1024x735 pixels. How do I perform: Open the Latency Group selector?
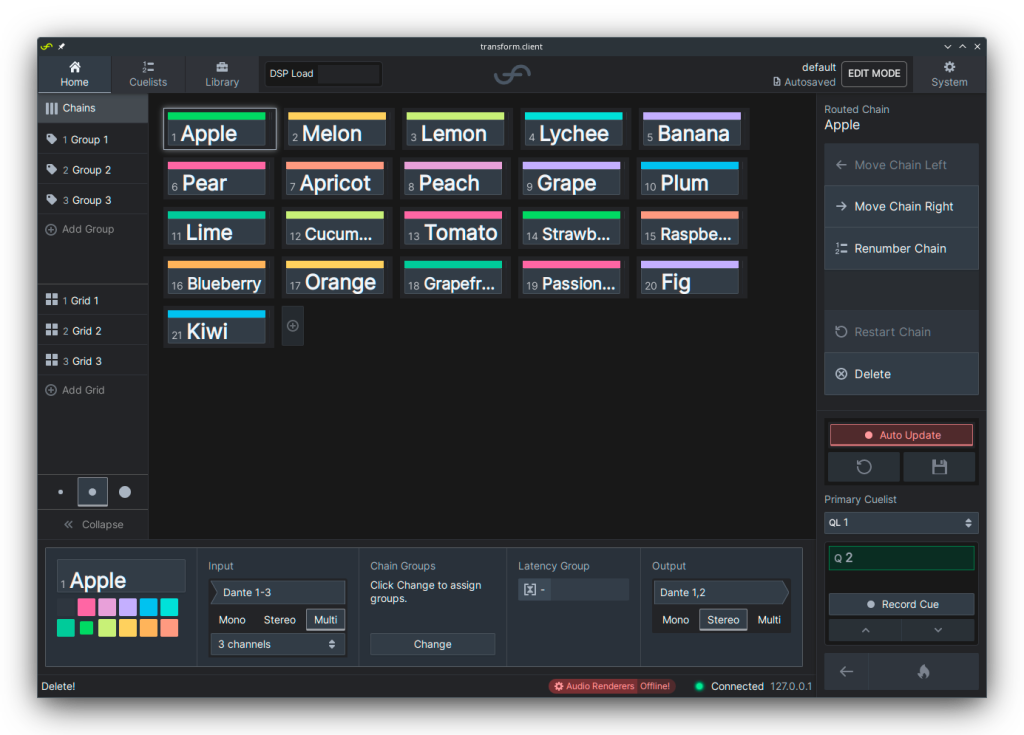click(x=573, y=589)
